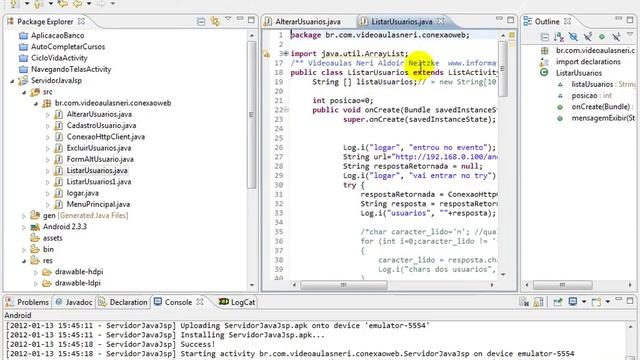
Task: Click Clear Console icon
Action: [x=524, y=302]
